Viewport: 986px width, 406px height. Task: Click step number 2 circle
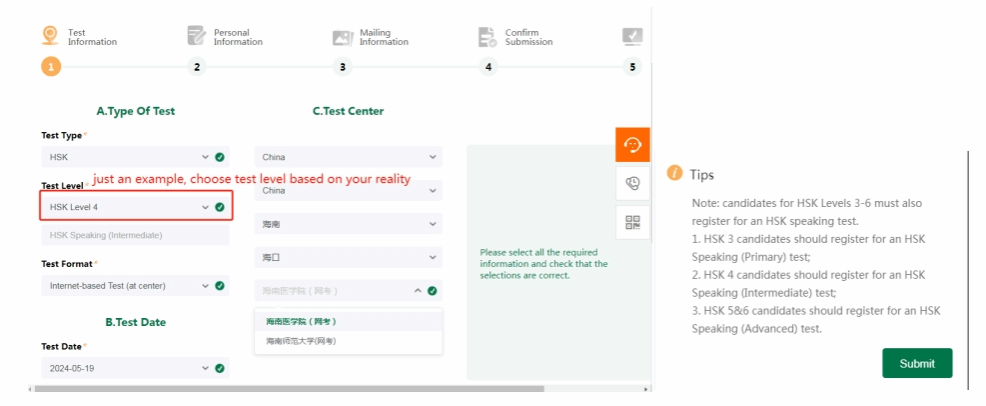point(197,67)
